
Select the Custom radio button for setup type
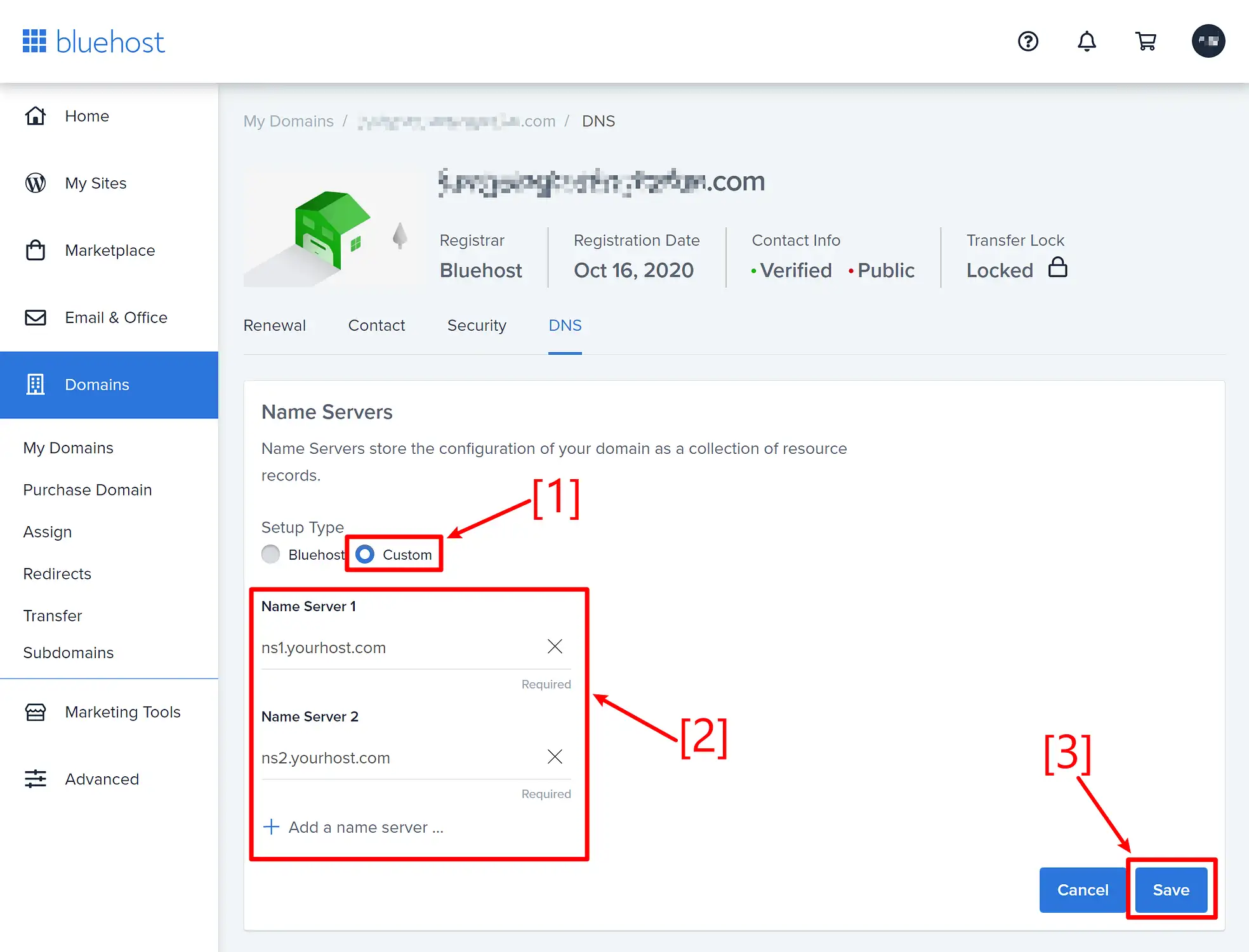[363, 554]
